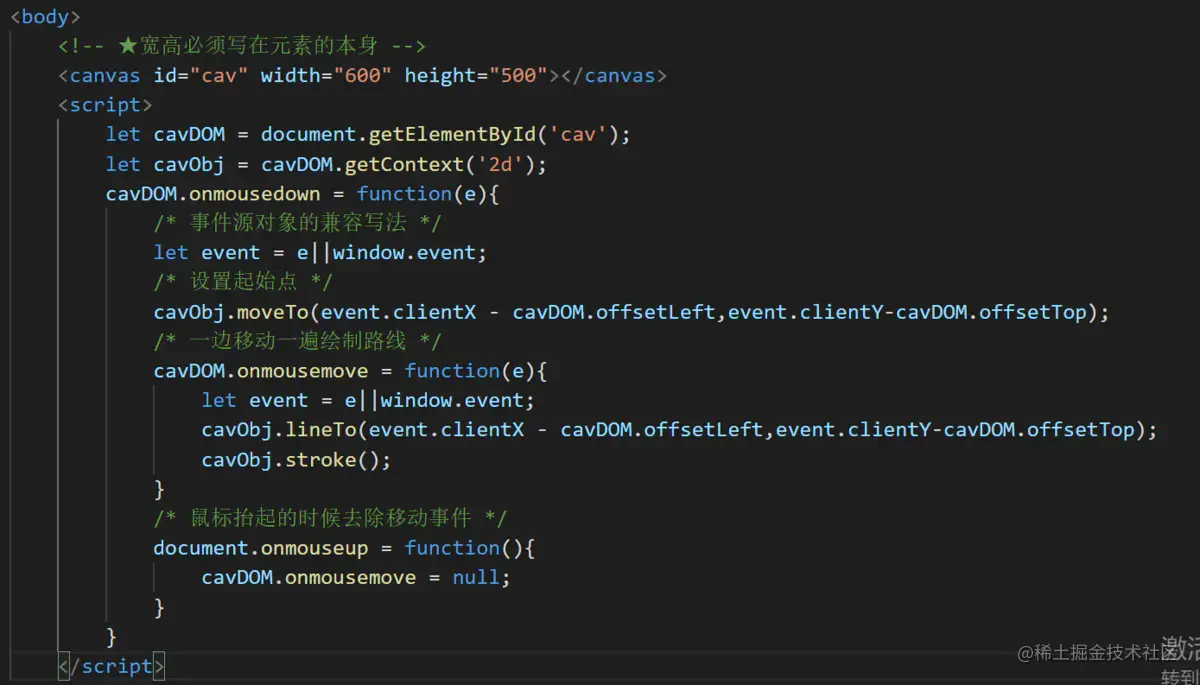The height and width of the screenshot is (685, 1200).
Task: Click the green HTML comment line
Action: (x=243, y=46)
